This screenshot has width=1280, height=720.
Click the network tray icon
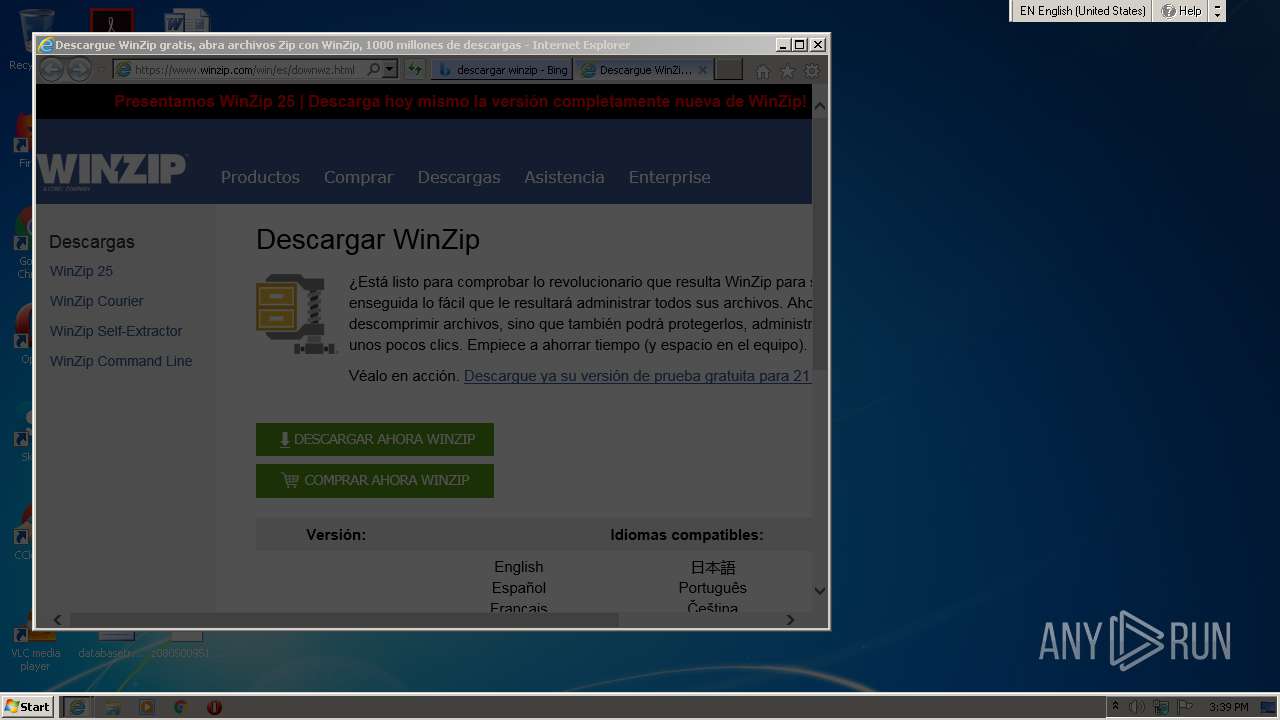[x=1161, y=707]
